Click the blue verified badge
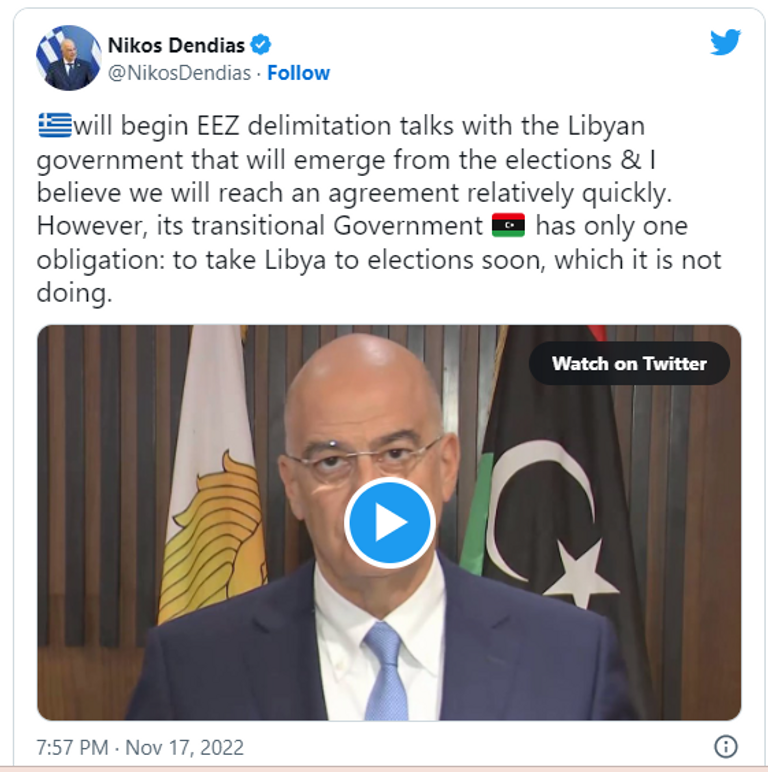The image size is (768, 772). pos(260,45)
